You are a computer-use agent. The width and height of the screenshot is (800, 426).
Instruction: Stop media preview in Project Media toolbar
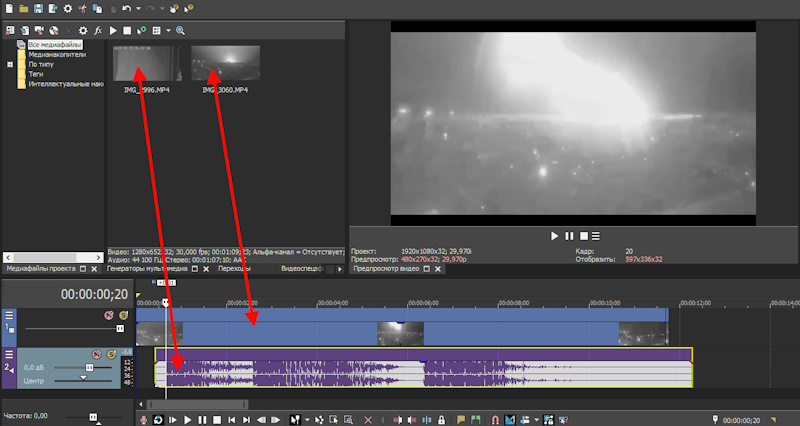pos(127,31)
